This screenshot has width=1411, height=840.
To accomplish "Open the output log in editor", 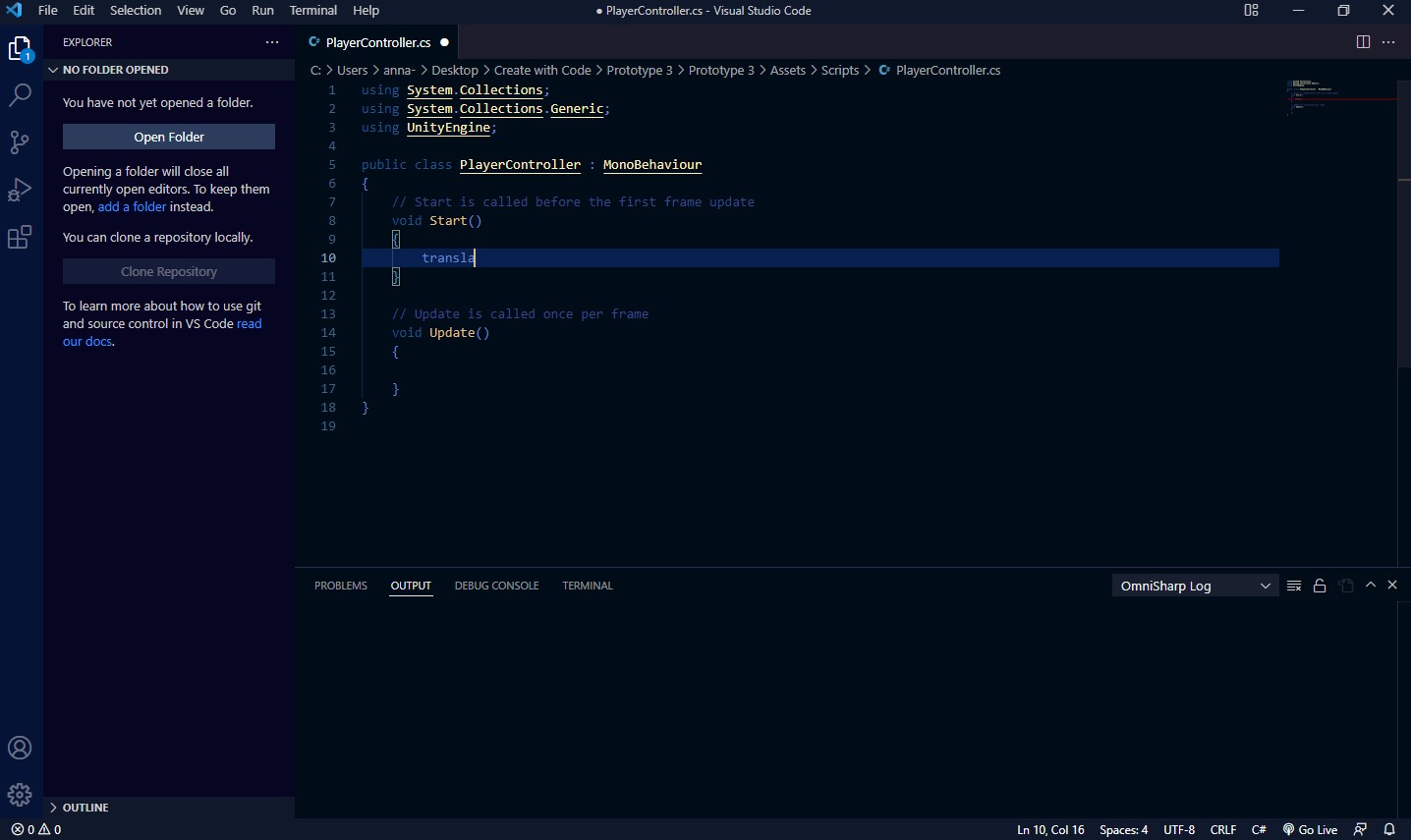I will pos(1346,586).
